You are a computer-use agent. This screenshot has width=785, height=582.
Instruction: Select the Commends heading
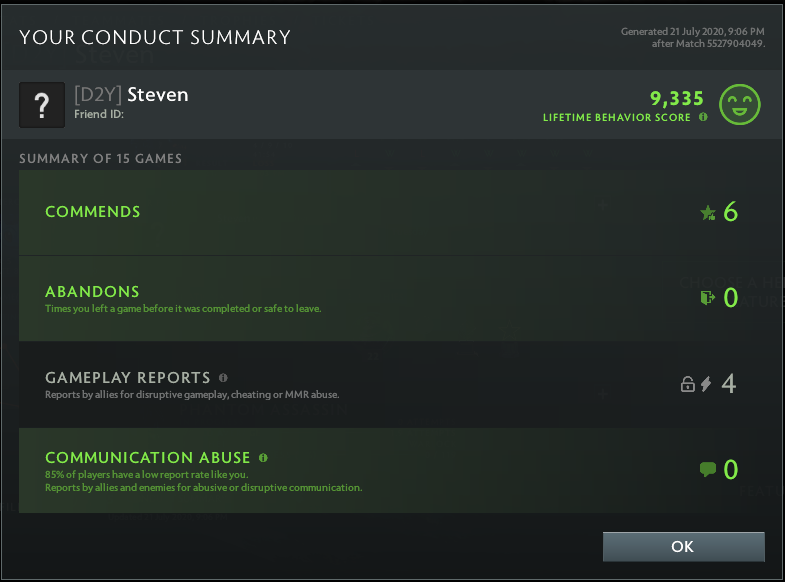tap(92, 212)
